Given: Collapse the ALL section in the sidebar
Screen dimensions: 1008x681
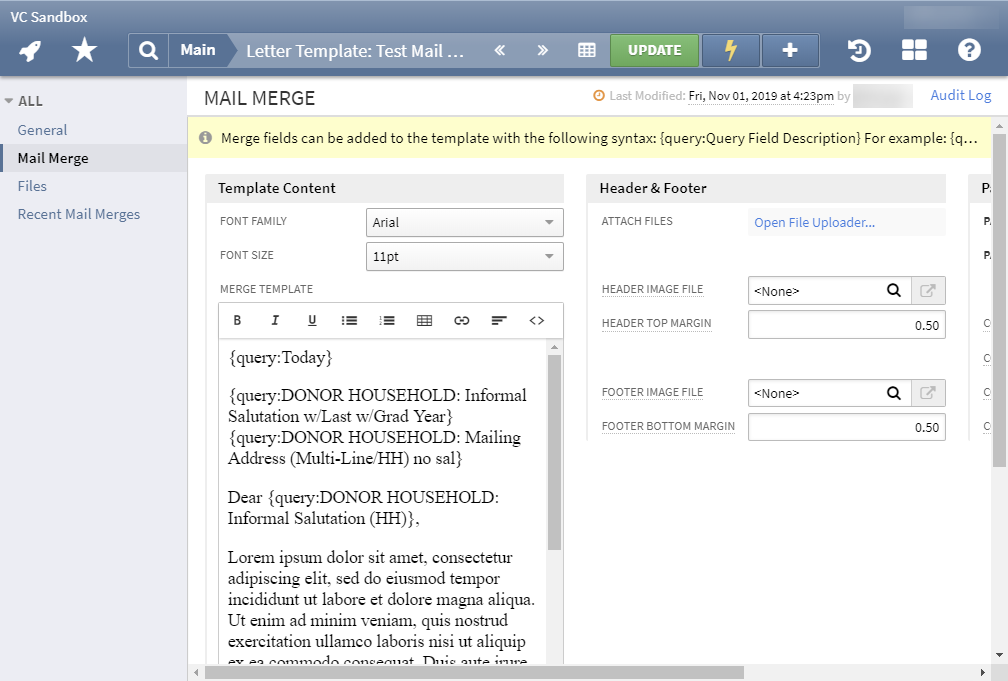Looking at the screenshot, I should pos(11,100).
